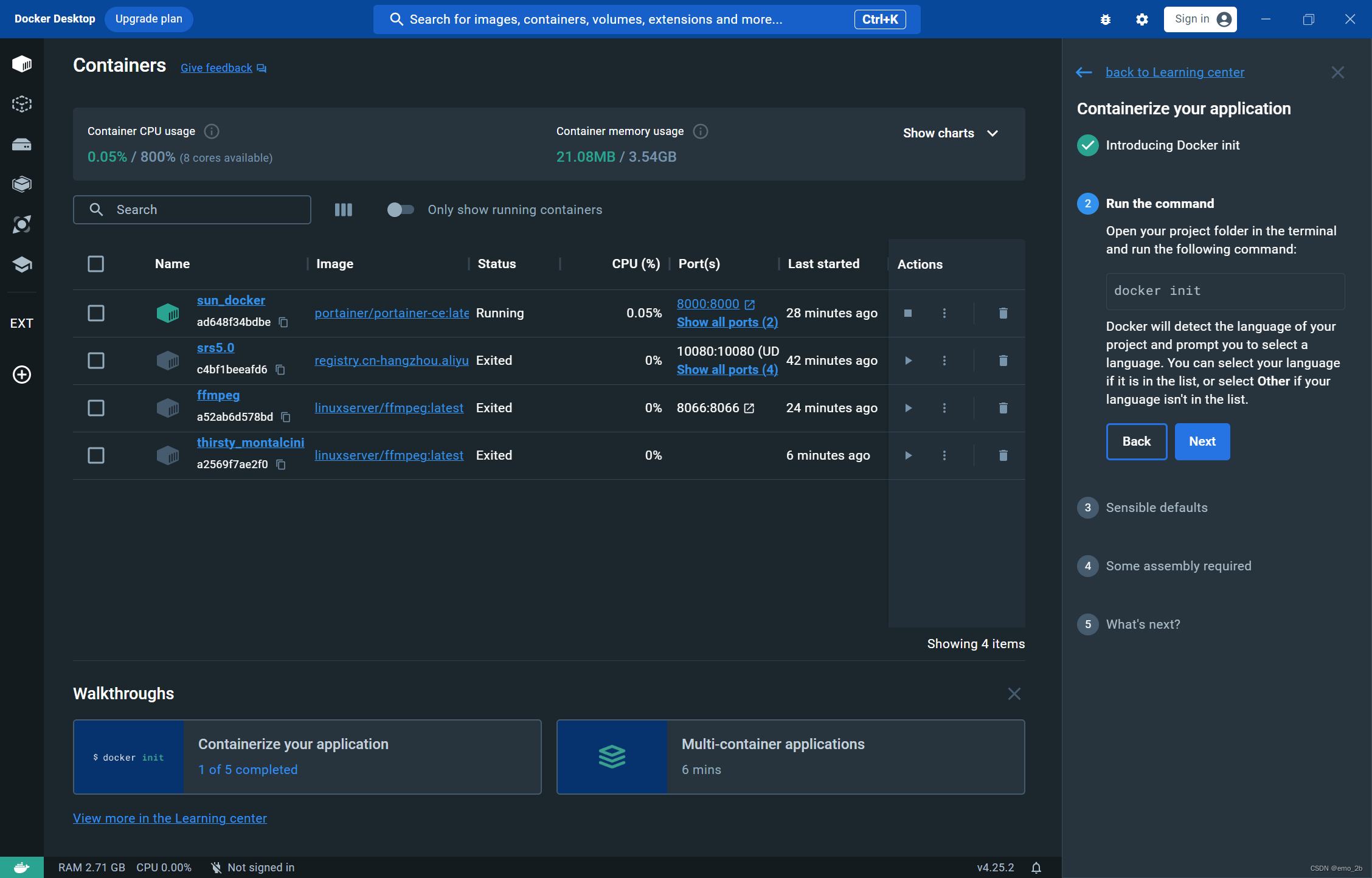Show all ports for srs5.0 container
The width and height of the screenshot is (1372, 878).
727,369
